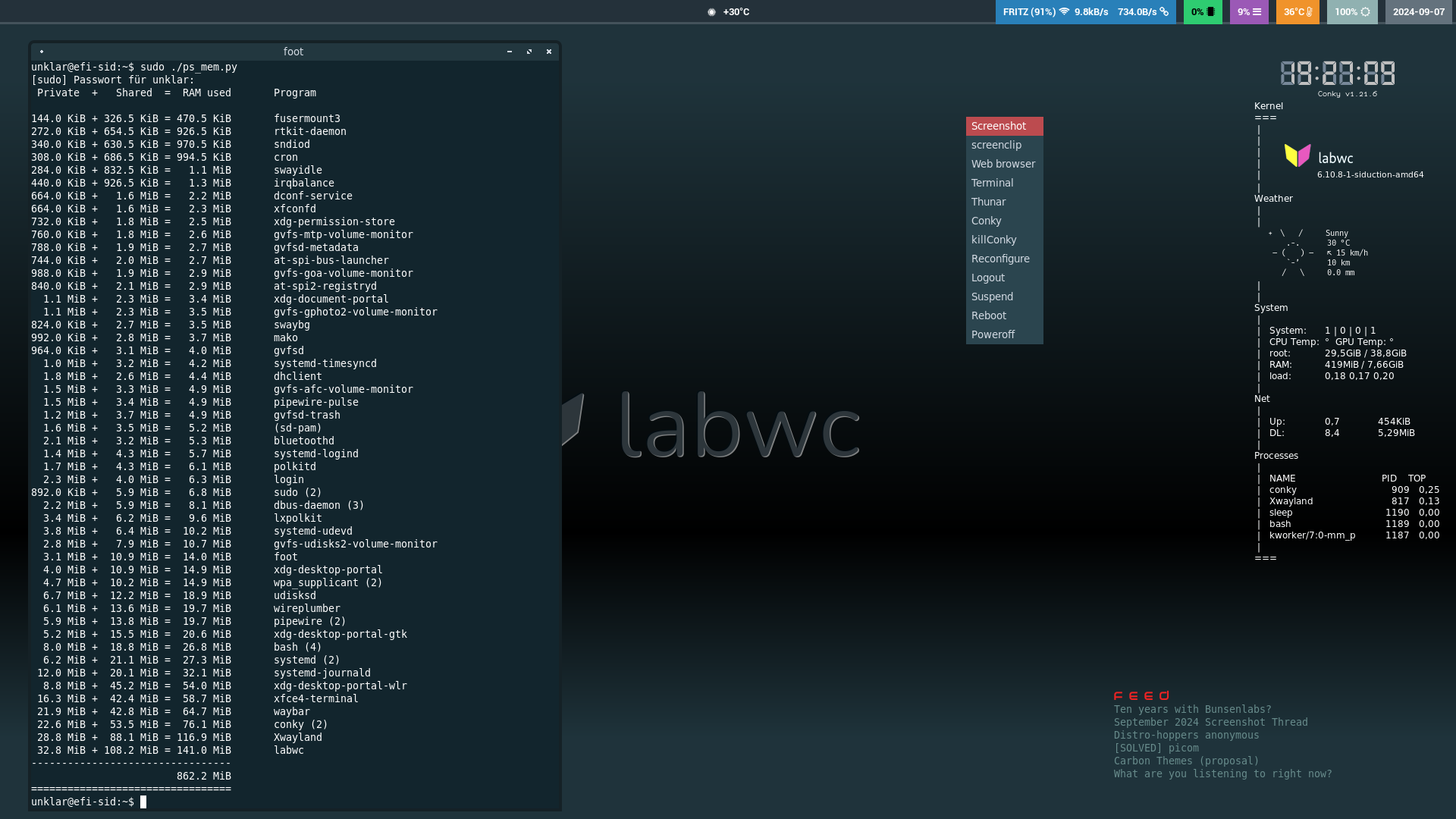
Task: Click 'xdg-permission-store' program entry
Action: click(x=334, y=221)
